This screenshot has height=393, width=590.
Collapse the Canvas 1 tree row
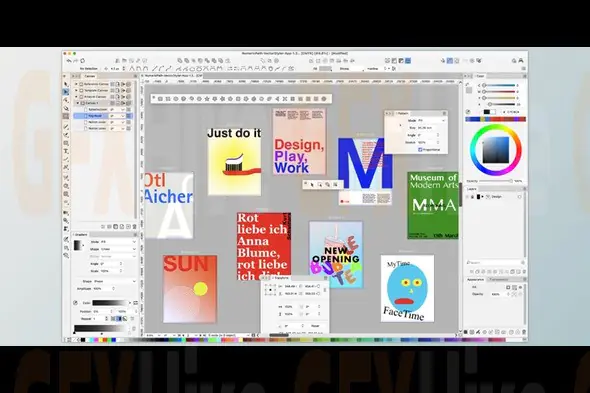tap(78, 103)
